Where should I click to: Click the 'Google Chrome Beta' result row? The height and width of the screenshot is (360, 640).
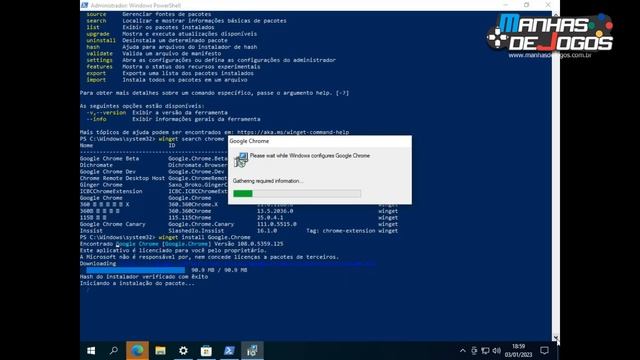[153, 158]
